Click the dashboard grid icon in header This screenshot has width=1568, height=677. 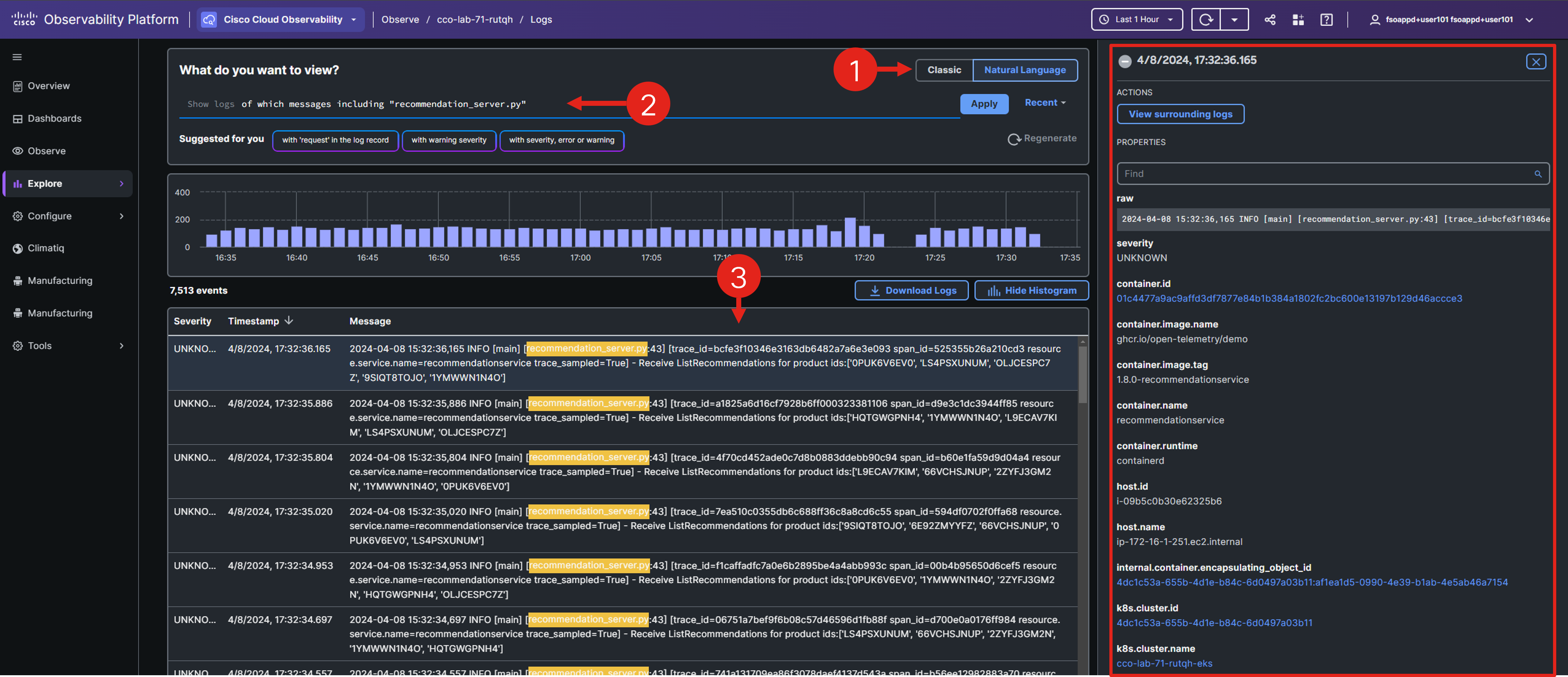click(1298, 20)
